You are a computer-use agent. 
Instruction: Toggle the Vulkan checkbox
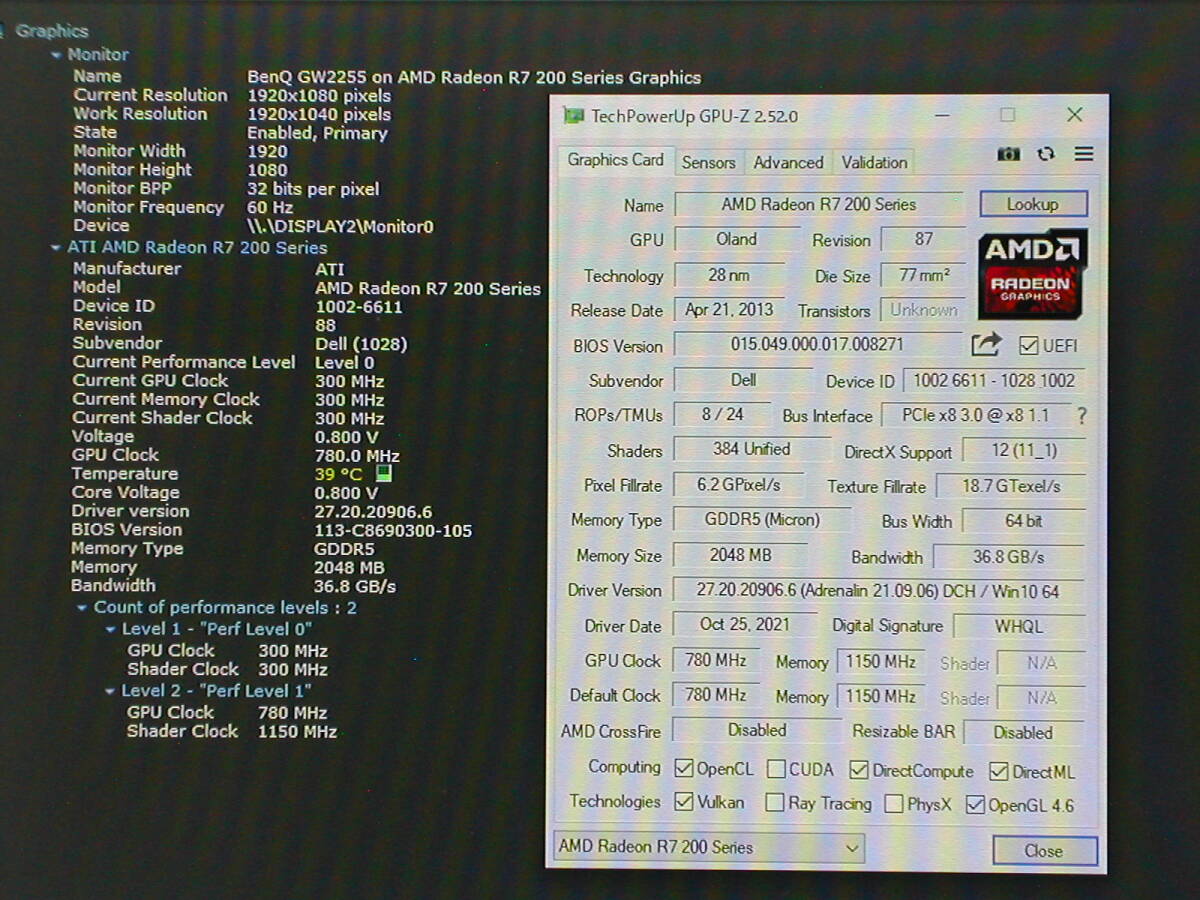pyautogui.click(x=684, y=802)
